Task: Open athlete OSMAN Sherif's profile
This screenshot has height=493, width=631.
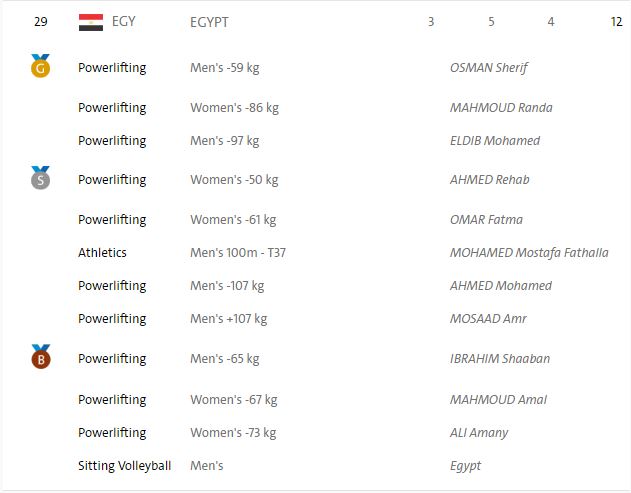Action: pyautogui.click(x=488, y=68)
